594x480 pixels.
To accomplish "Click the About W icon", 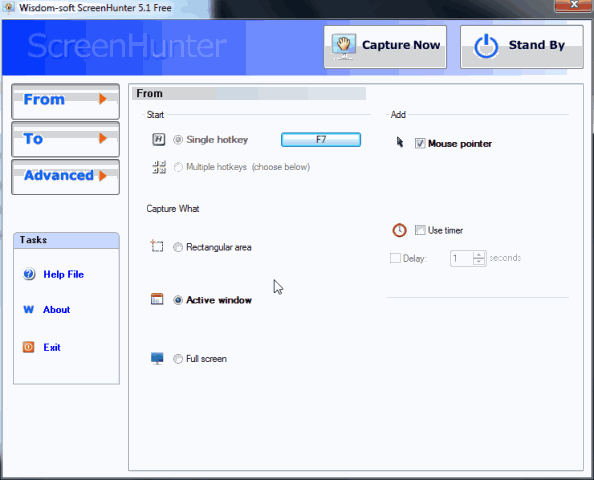I will [x=28, y=310].
